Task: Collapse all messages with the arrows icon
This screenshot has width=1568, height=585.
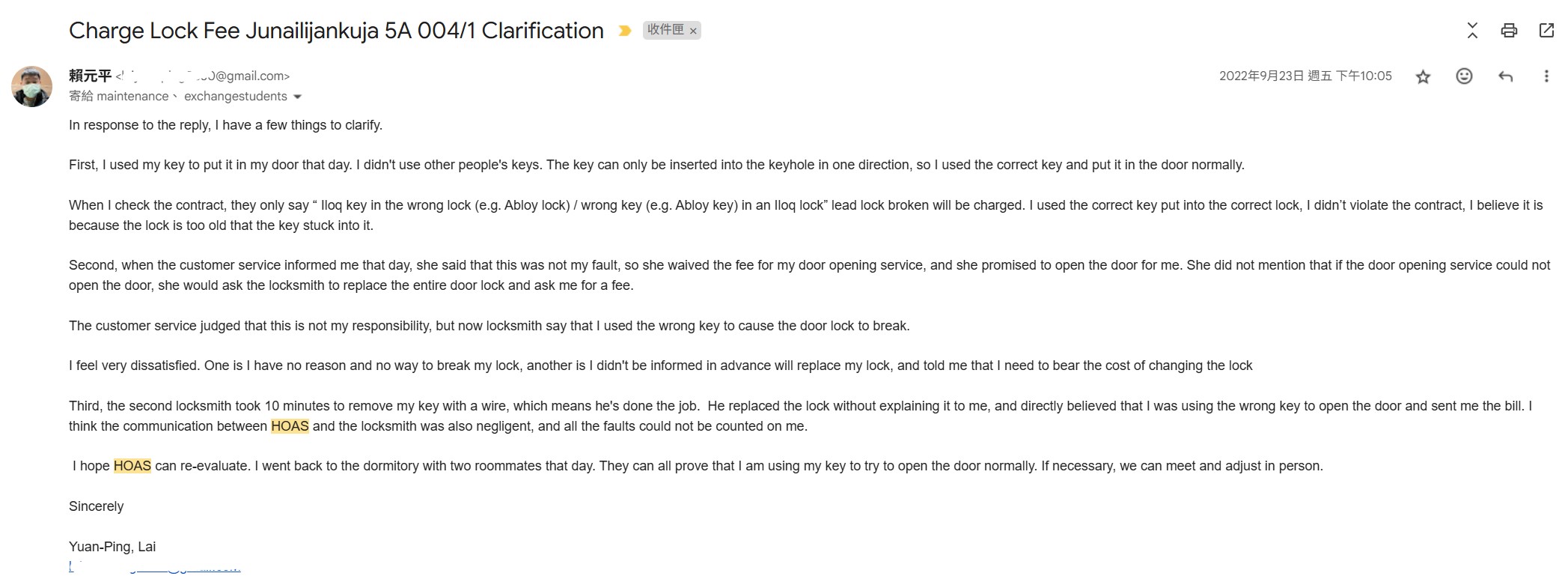Action: tap(1472, 31)
